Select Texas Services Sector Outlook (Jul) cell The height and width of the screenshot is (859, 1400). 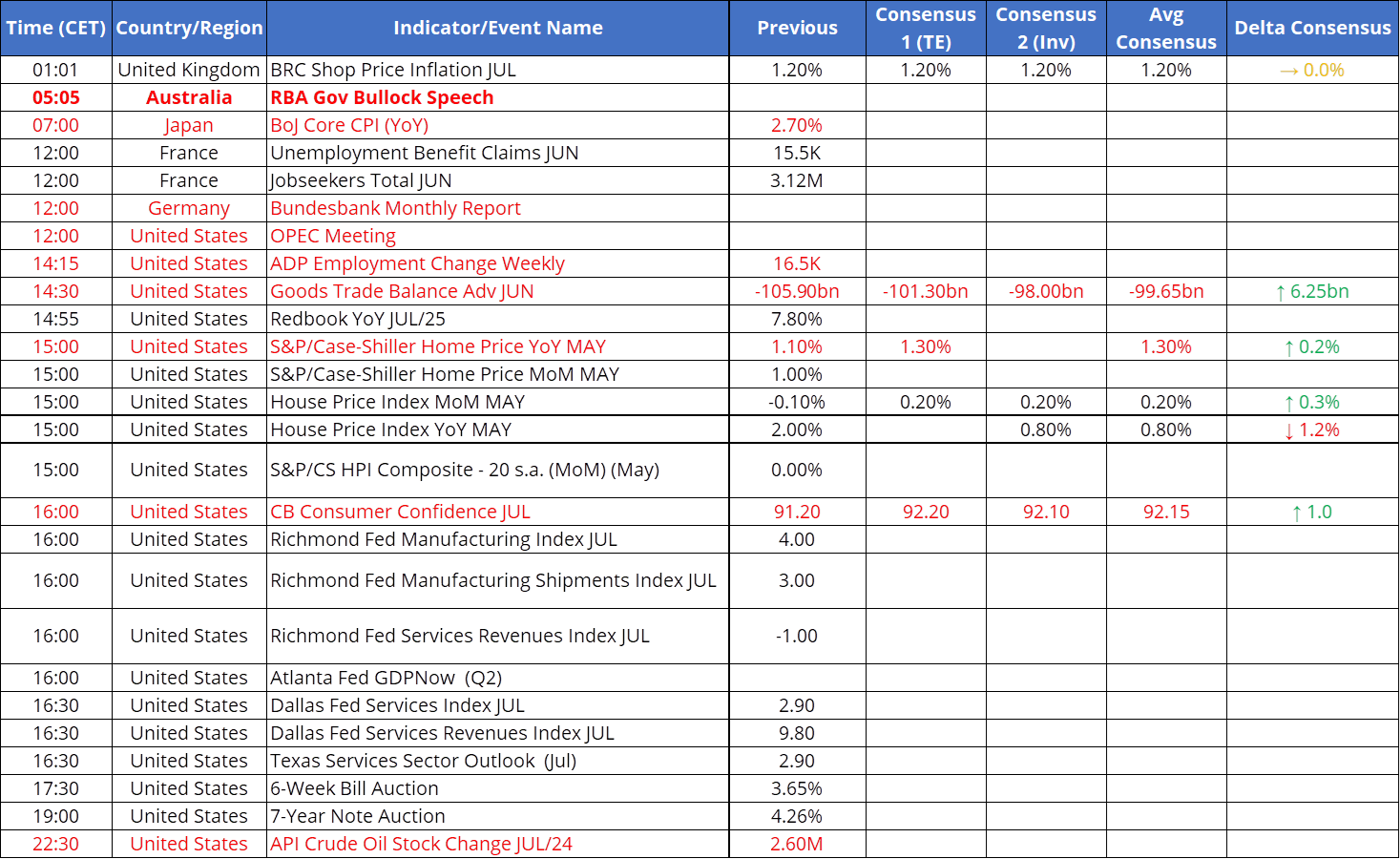tap(498, 761)
